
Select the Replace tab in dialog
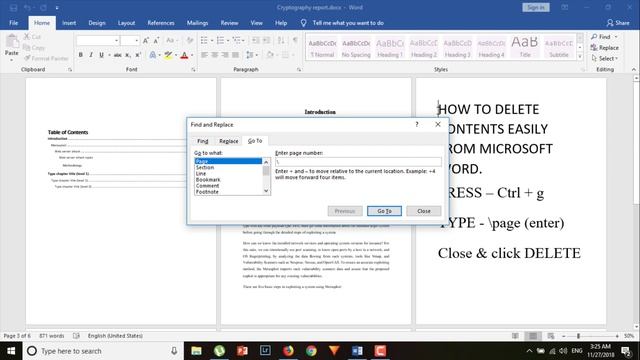[229, 141]
